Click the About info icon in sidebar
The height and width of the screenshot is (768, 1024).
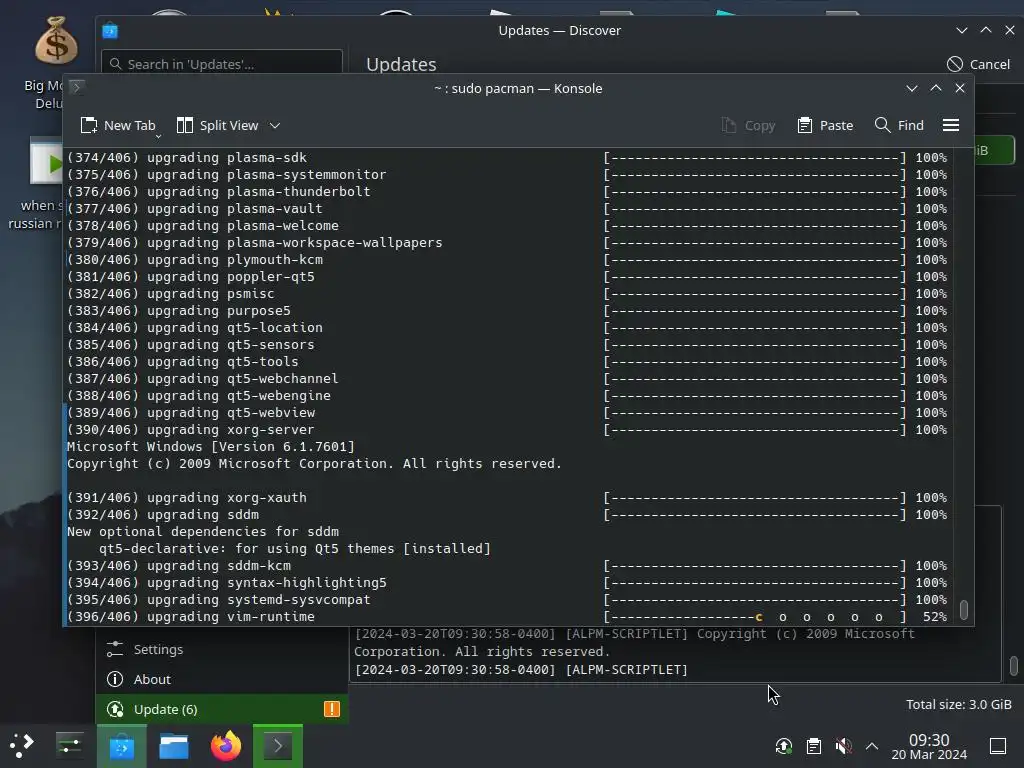tap(115, 679)
